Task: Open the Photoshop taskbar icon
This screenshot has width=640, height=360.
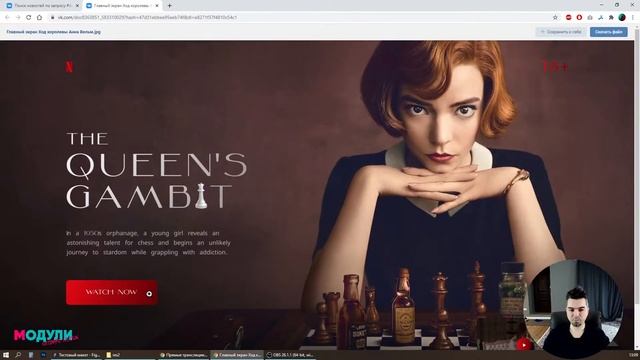Action: pos(43,355)
